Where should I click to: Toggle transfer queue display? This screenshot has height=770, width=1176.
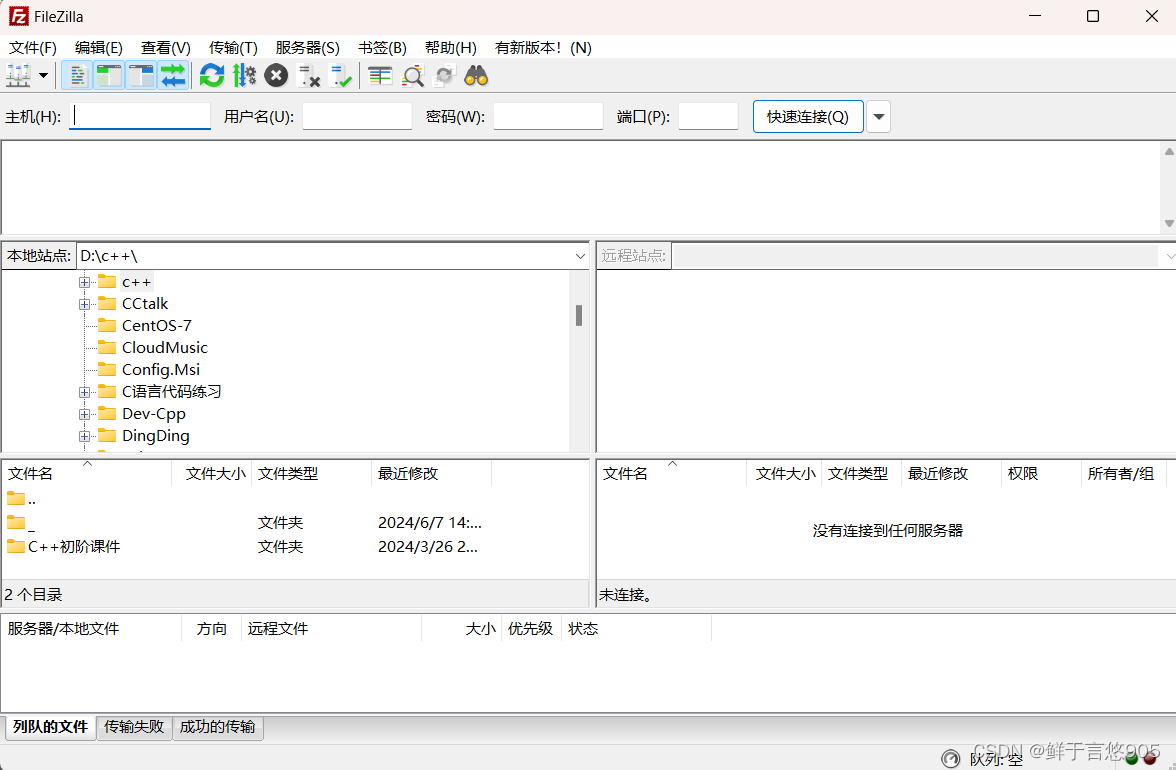click(x=173, y=76)
